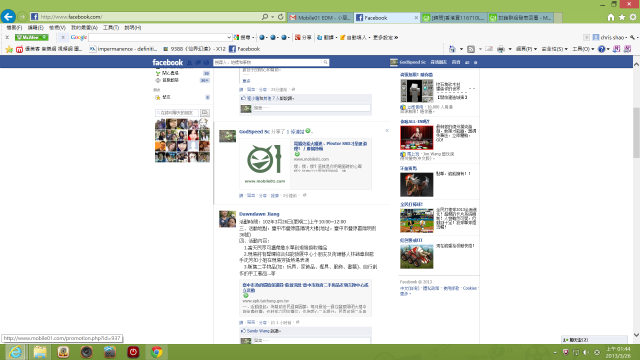
Task: Click the Google toolbar share icon
Action: coord(298,38)
